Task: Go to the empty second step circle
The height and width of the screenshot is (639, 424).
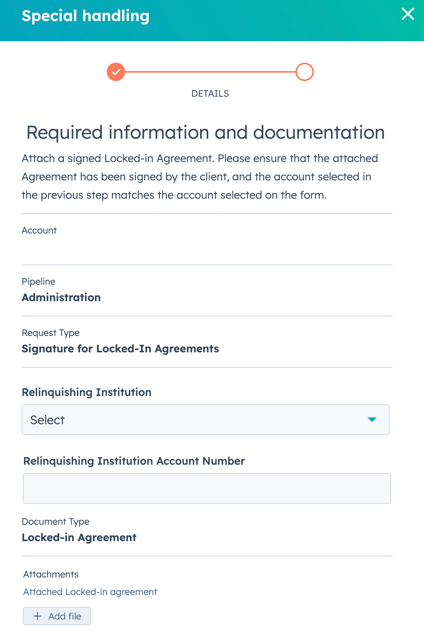Action: point(305,72)
